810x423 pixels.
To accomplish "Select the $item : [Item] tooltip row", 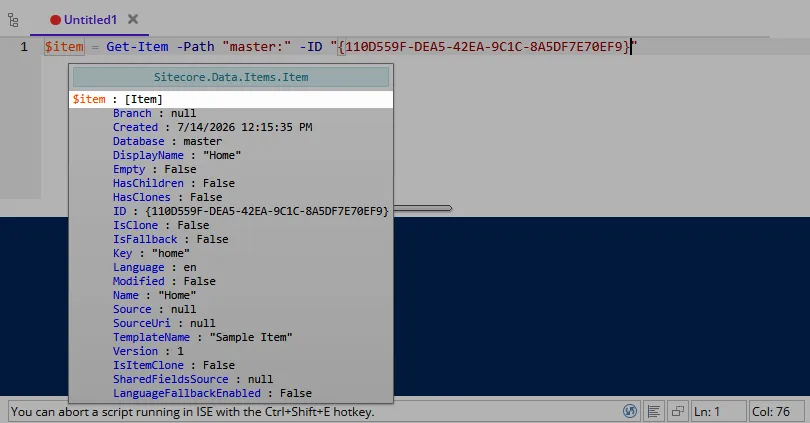I will click(x=231, y=99).
